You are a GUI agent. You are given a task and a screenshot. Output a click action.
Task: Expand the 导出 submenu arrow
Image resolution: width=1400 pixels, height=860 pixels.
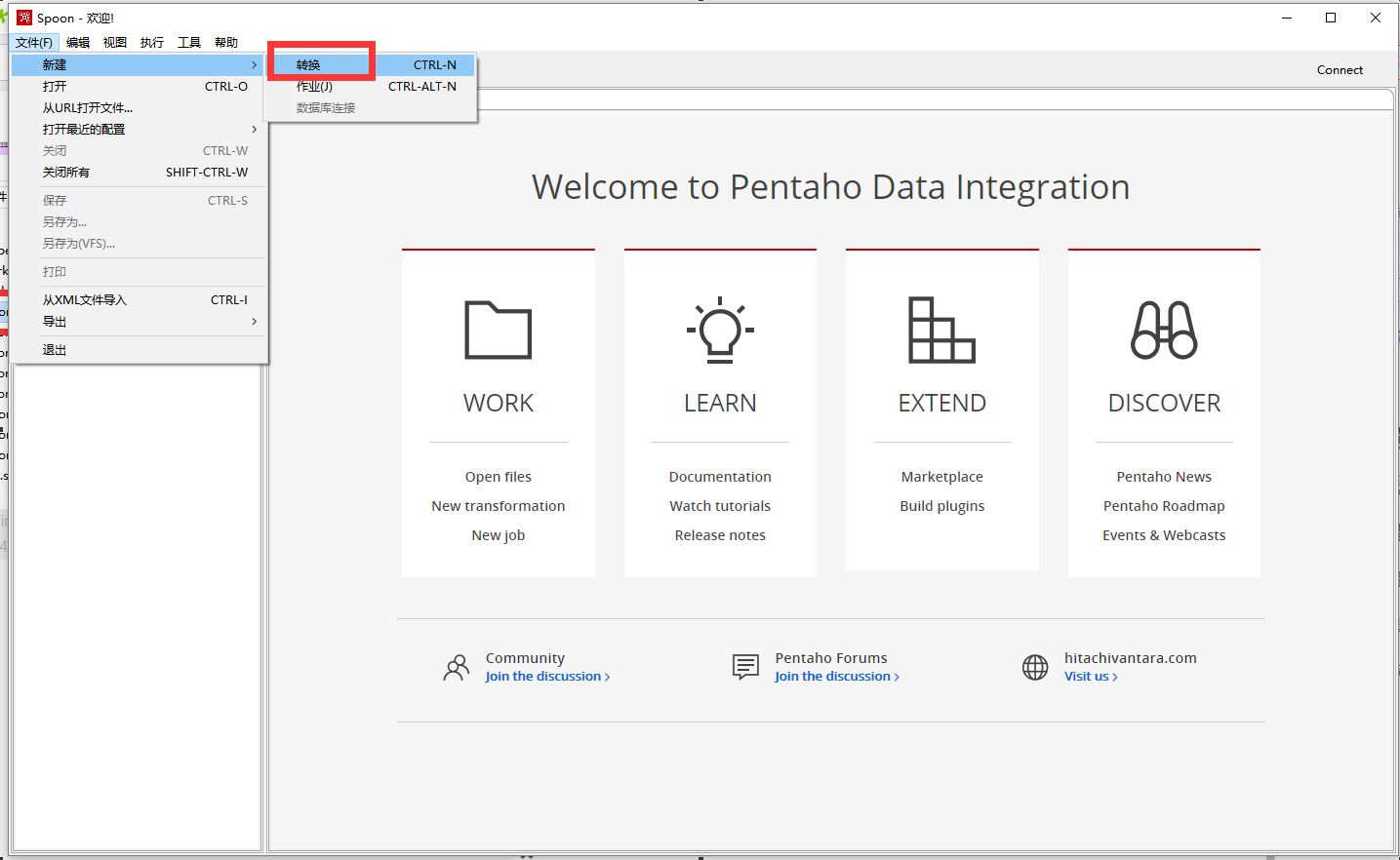[254, 321]
